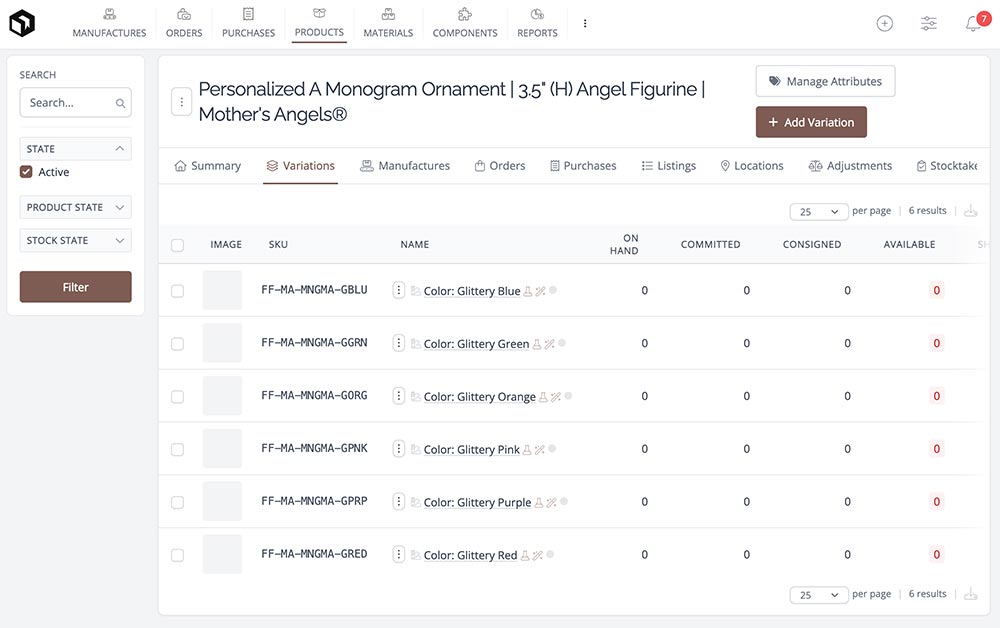The width and height of the screenshot is (1000, 628).
Task: Open the top per-page dropdown
Action: [818, 212]
